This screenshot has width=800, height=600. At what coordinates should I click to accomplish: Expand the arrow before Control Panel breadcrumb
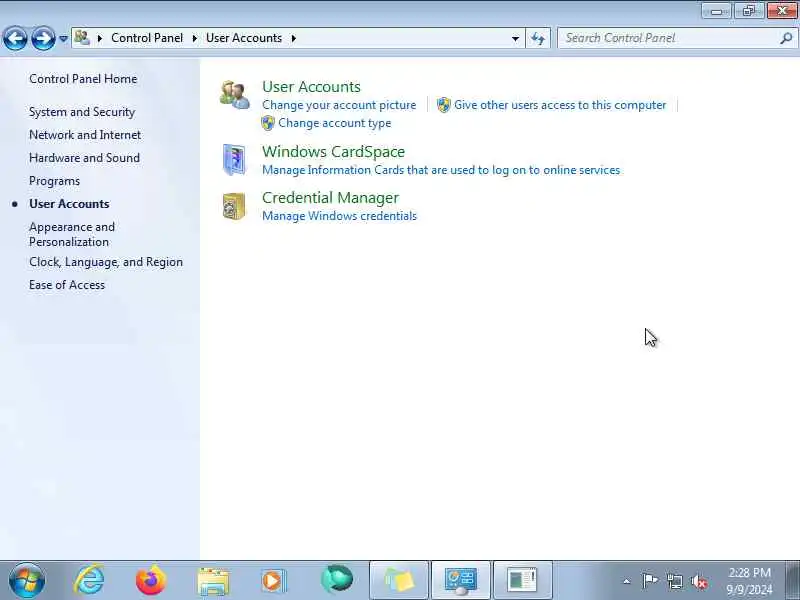[100, 38]
